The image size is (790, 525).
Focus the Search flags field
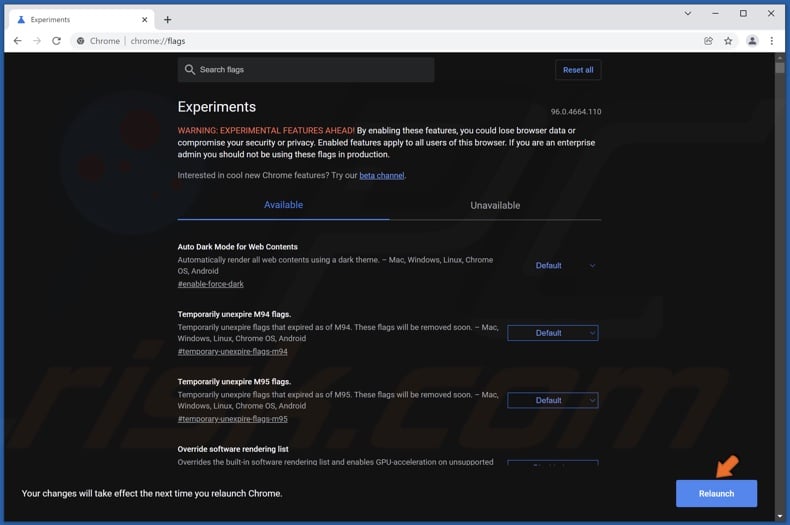pos(306,70)
